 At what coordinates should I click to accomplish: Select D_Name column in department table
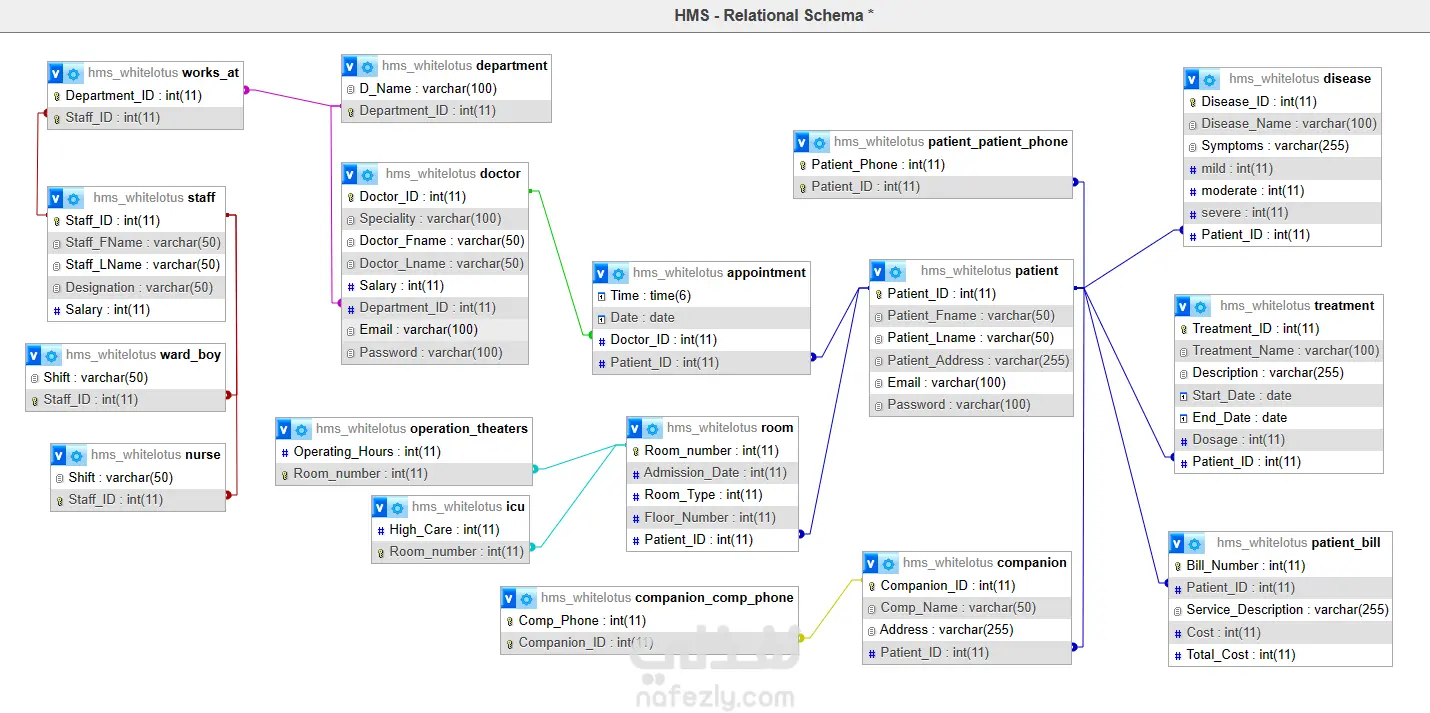pyautogui.click(x=447, y=89)
